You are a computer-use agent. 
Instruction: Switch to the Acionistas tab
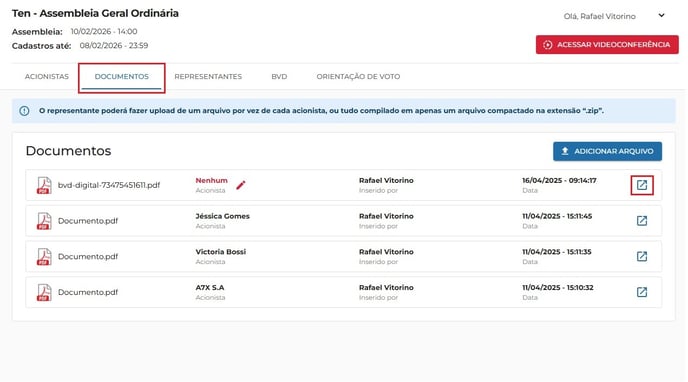coord(47,76)
